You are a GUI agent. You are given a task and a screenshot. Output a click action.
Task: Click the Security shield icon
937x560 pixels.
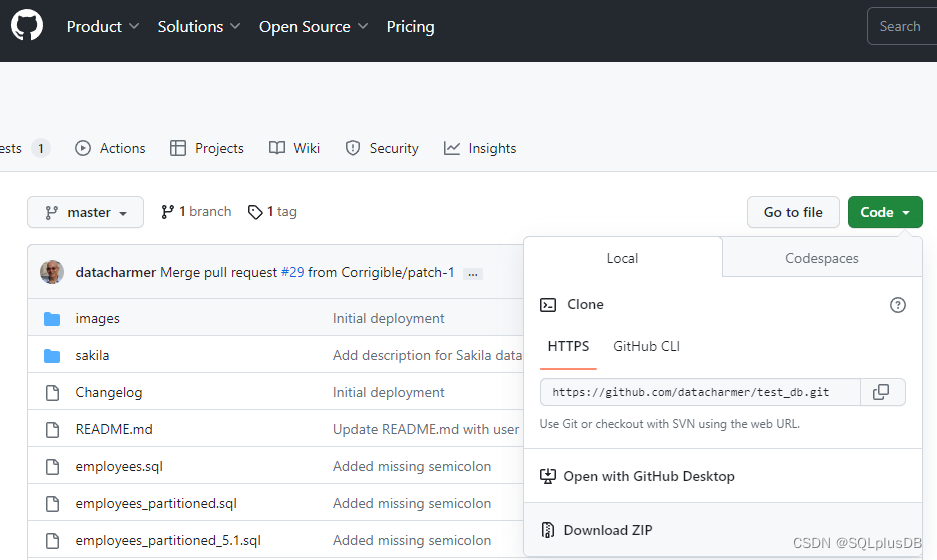coord(353,148)
